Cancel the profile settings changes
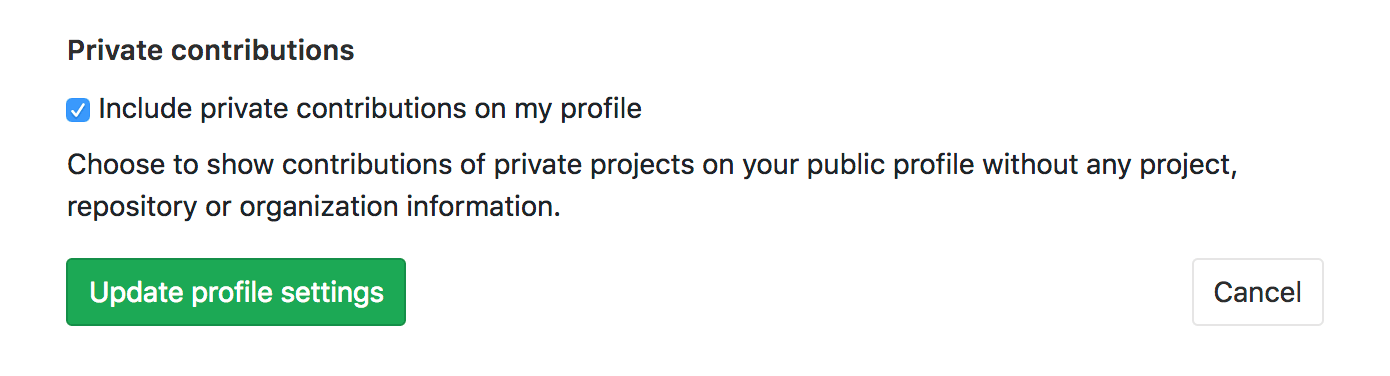 click(1257, 292)
